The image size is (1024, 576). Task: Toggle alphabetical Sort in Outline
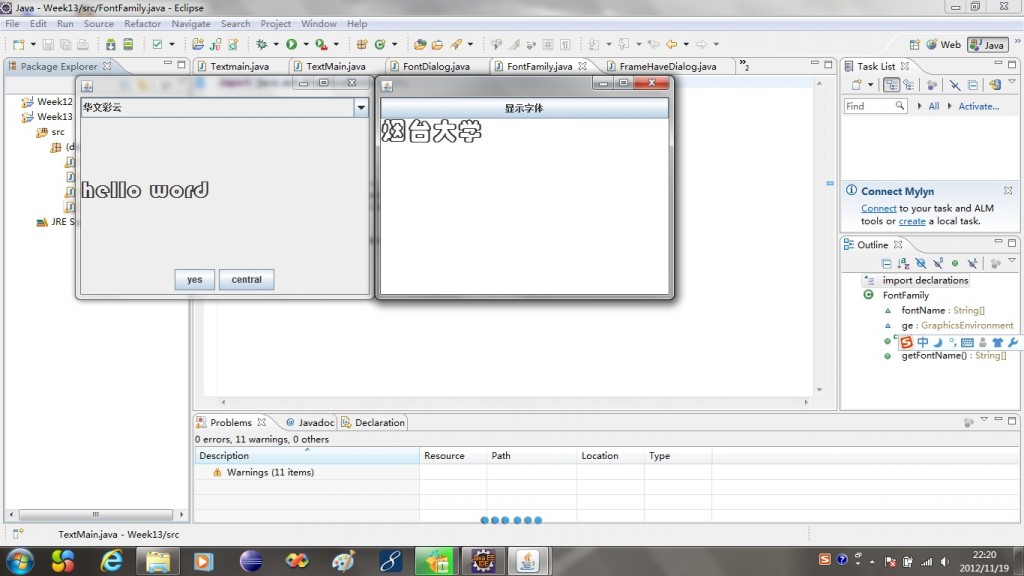click(903, 263)
